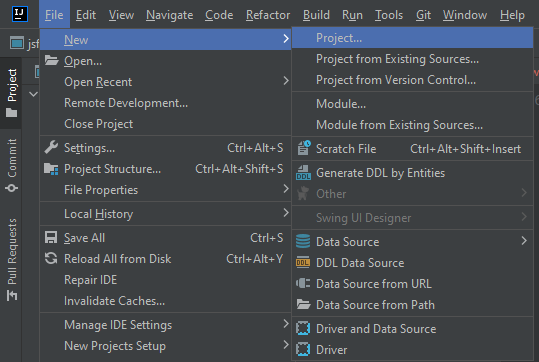
Task: Click the project module icon next to jsf
Action: [17, 43]
